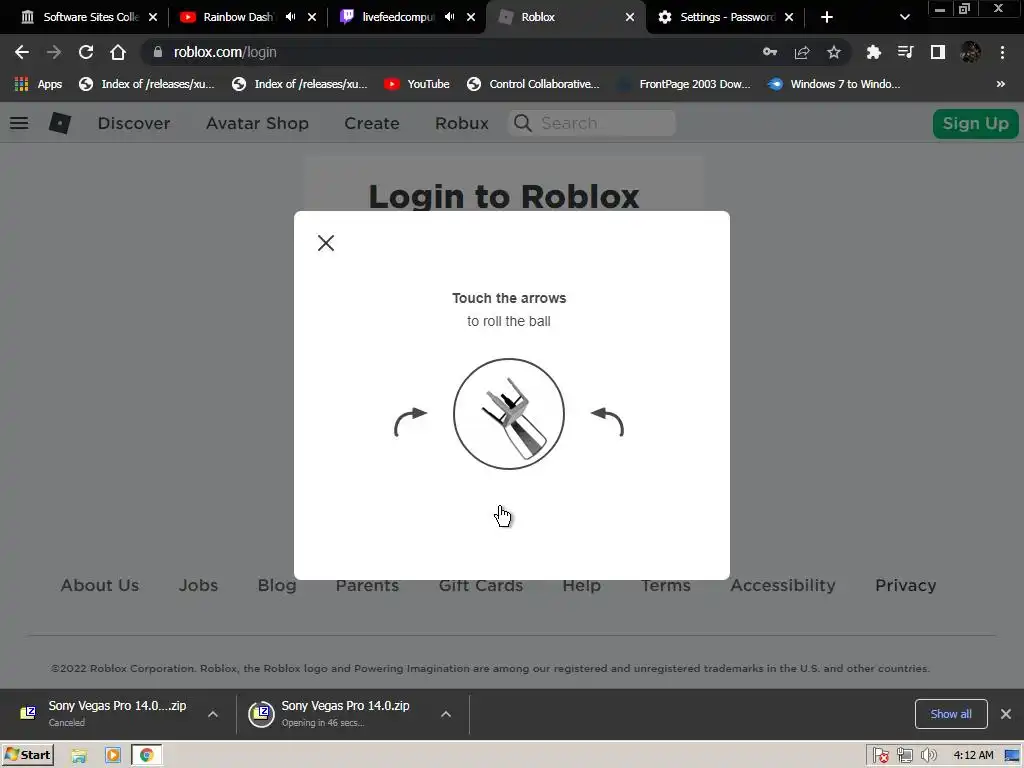Open the Windows Start button
Screen dimensions: 1024x768
[27, 755]
